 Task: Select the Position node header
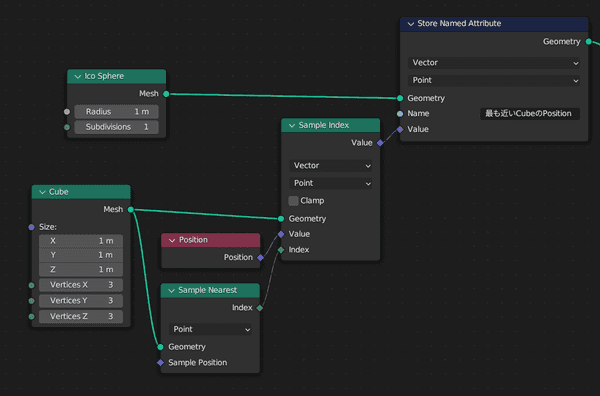pos(210,240)
